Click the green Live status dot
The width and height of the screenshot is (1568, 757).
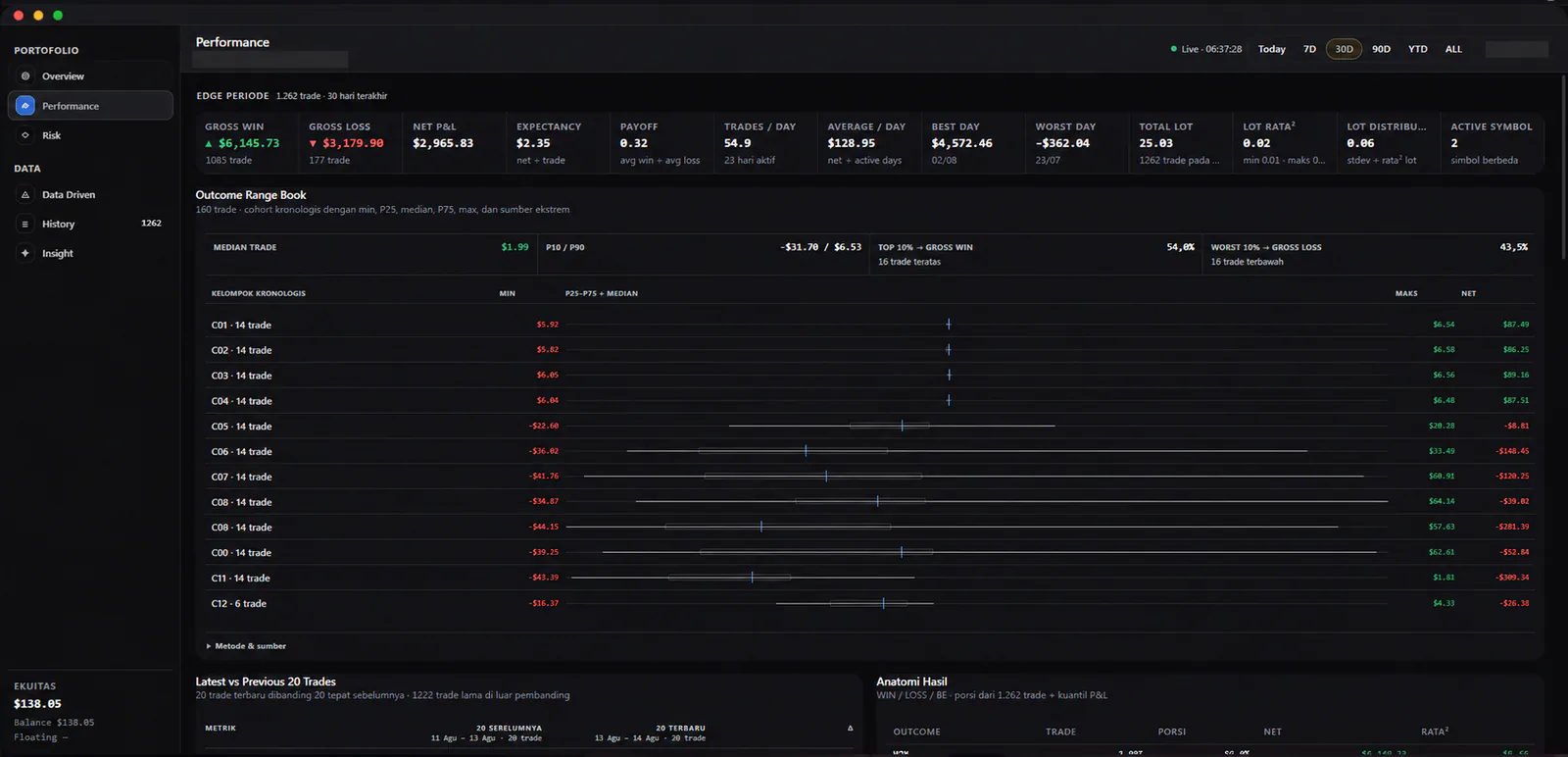coord(1174,49)
